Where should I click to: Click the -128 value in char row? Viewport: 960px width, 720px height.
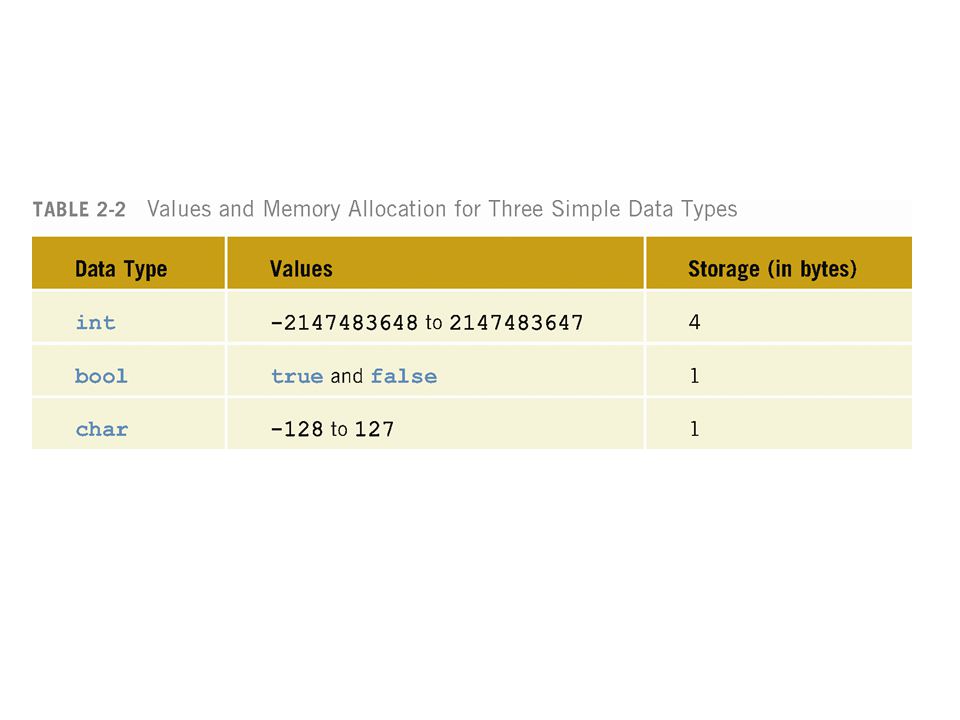point(297,429)
